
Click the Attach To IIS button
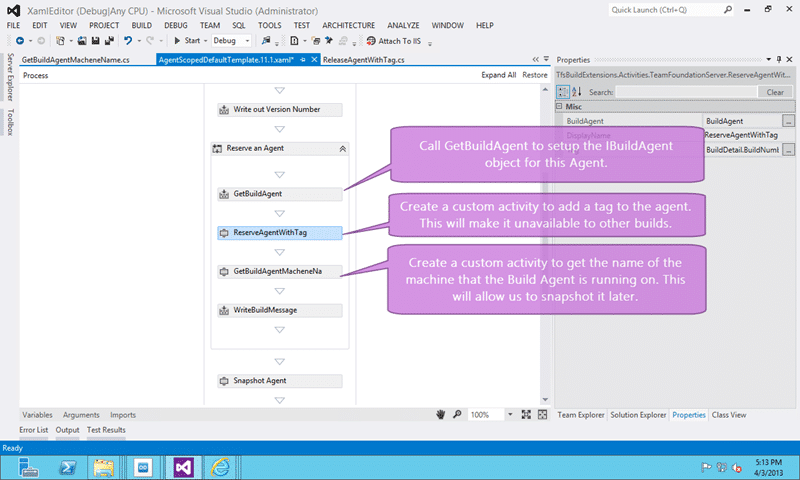pyautogui.click(x=394, y=41)
